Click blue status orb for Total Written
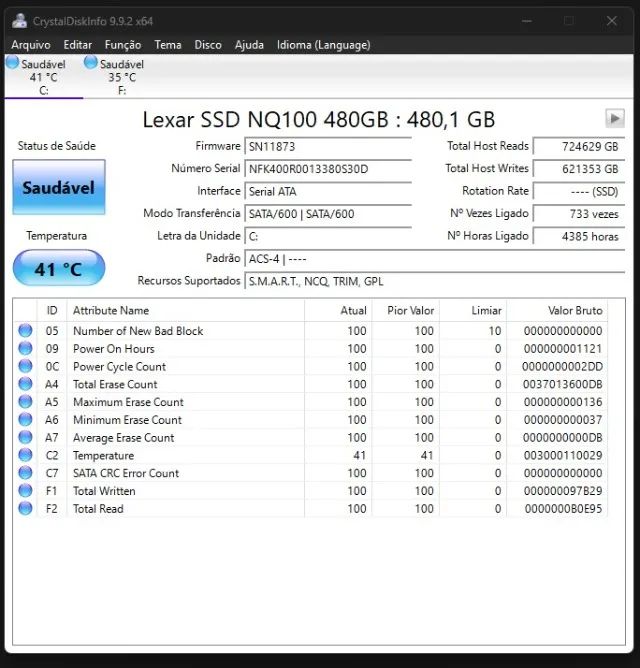 [x=25, y=491]
